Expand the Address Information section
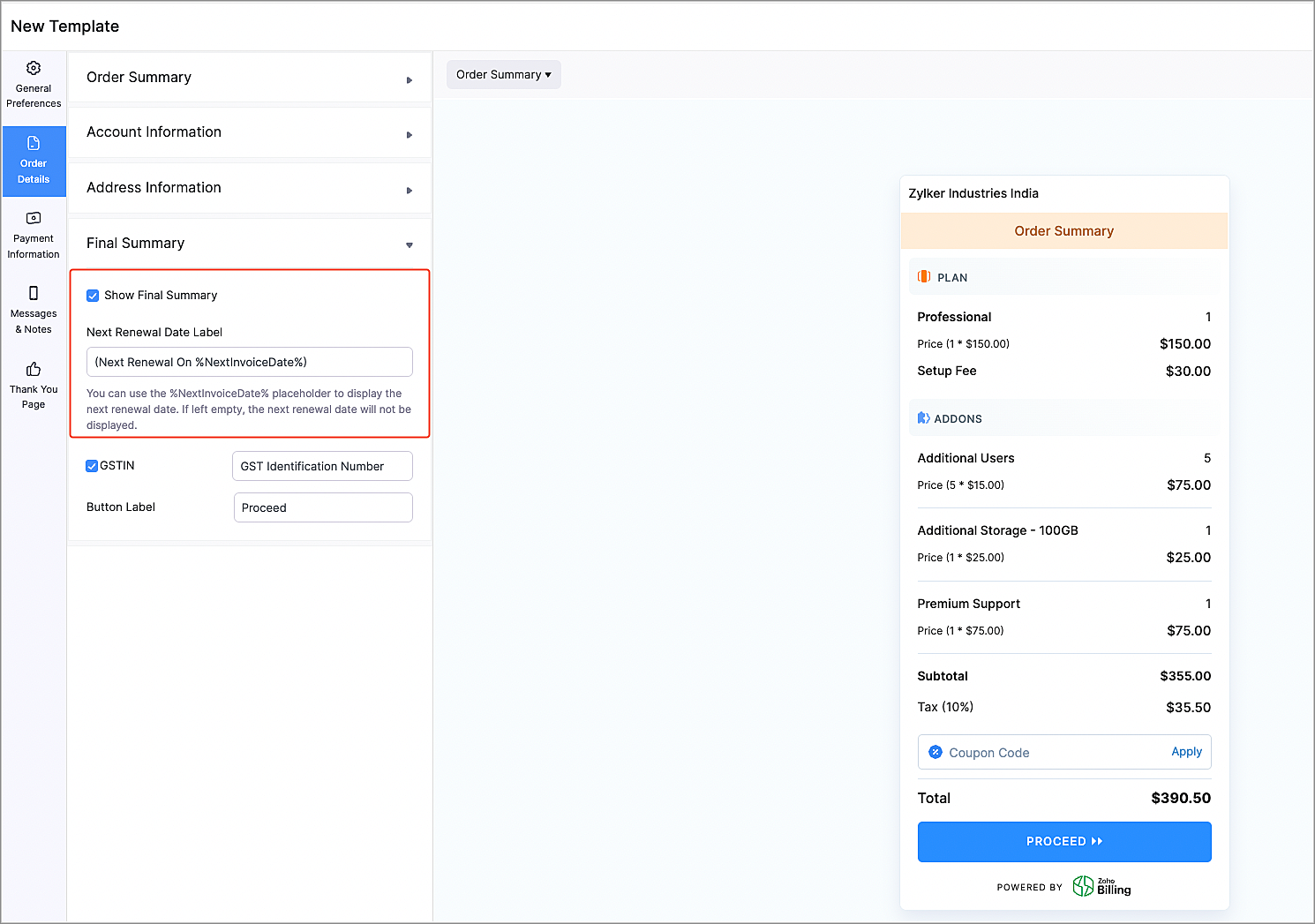The image size is (1315, 924). tap(250, 189)
